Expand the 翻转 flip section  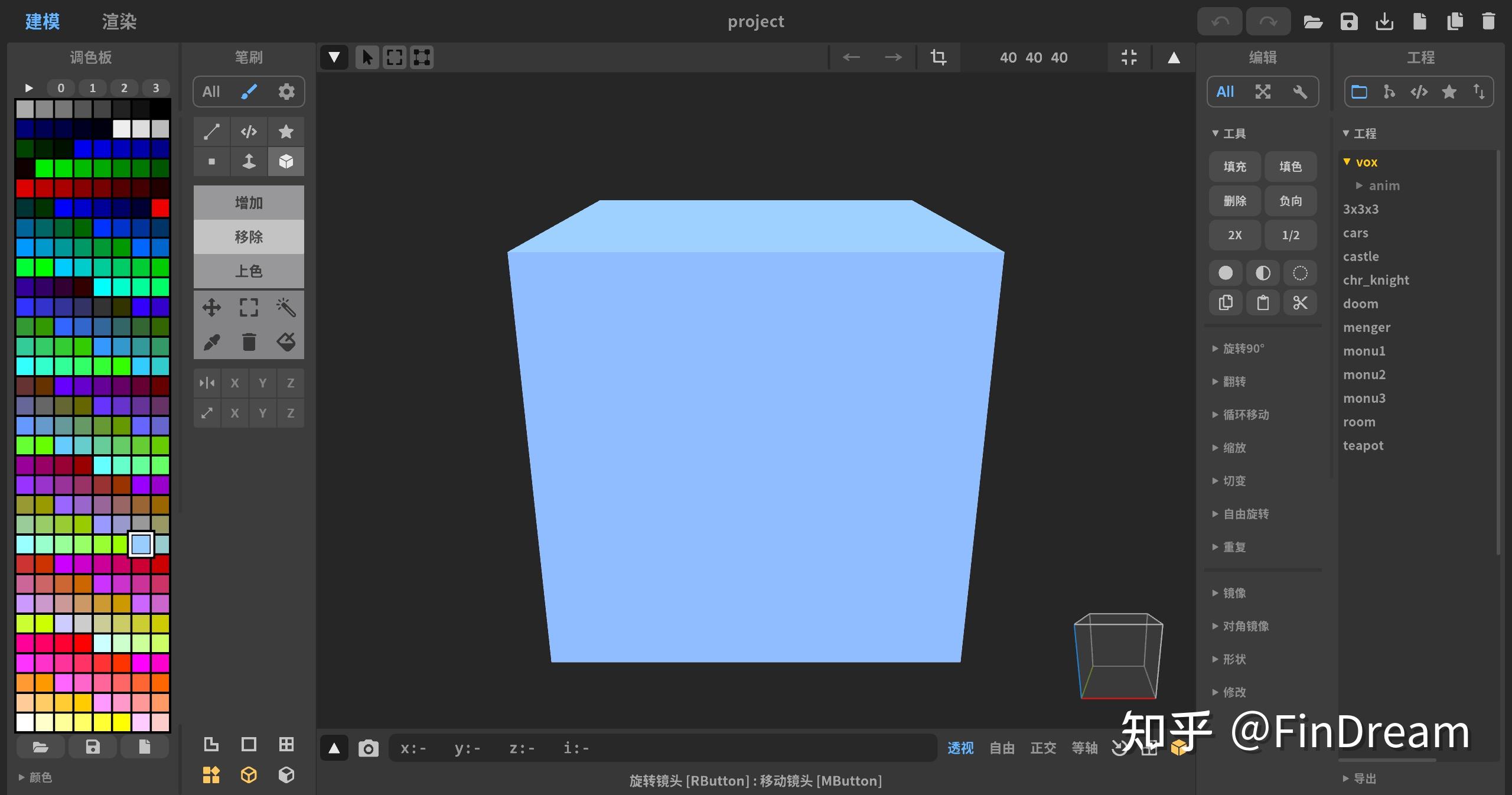click(1229, 382)
